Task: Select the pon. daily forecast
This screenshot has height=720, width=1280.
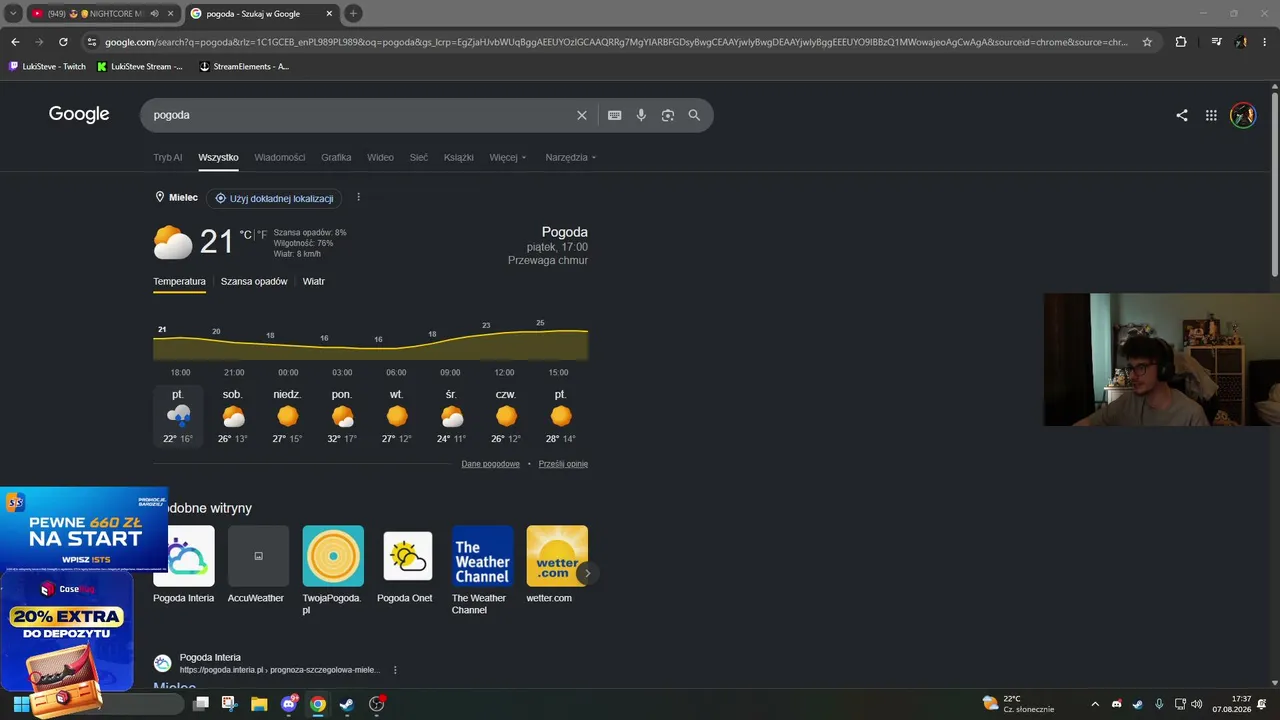Action: (342, 416)
